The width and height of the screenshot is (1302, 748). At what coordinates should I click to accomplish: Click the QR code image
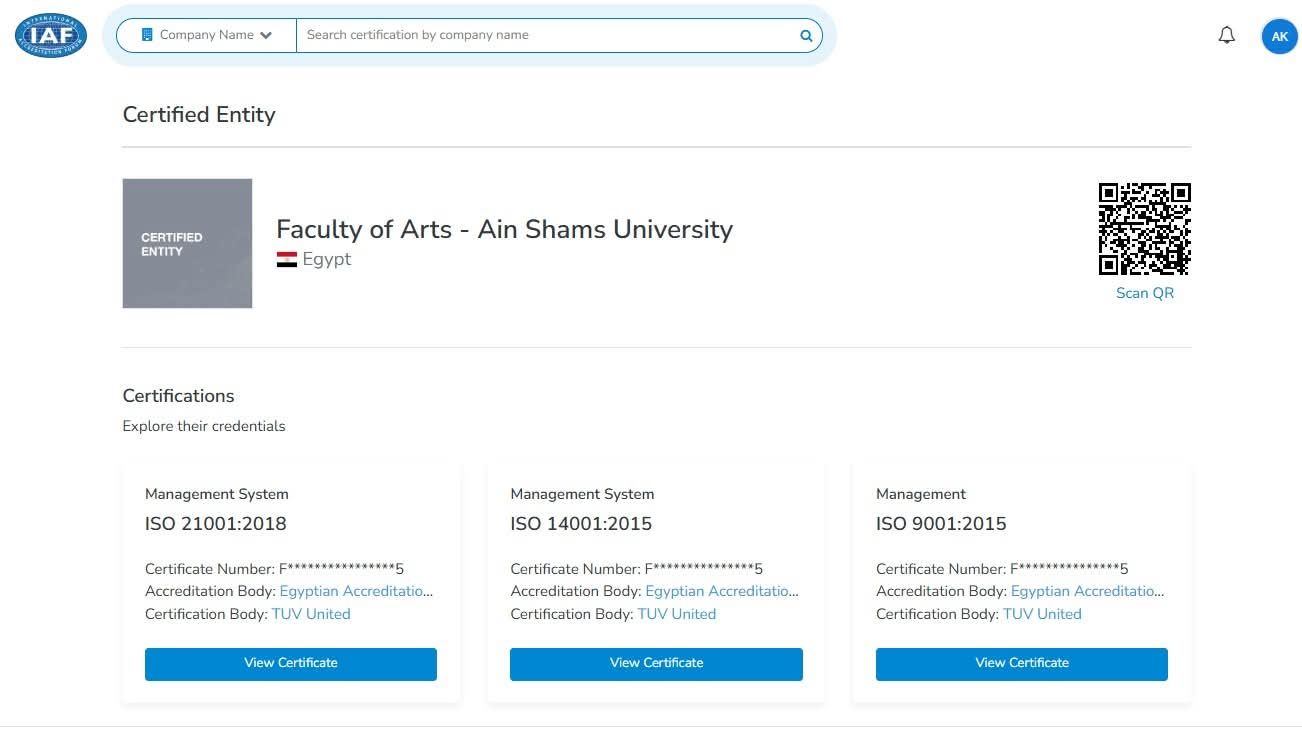pos(1144,229)
